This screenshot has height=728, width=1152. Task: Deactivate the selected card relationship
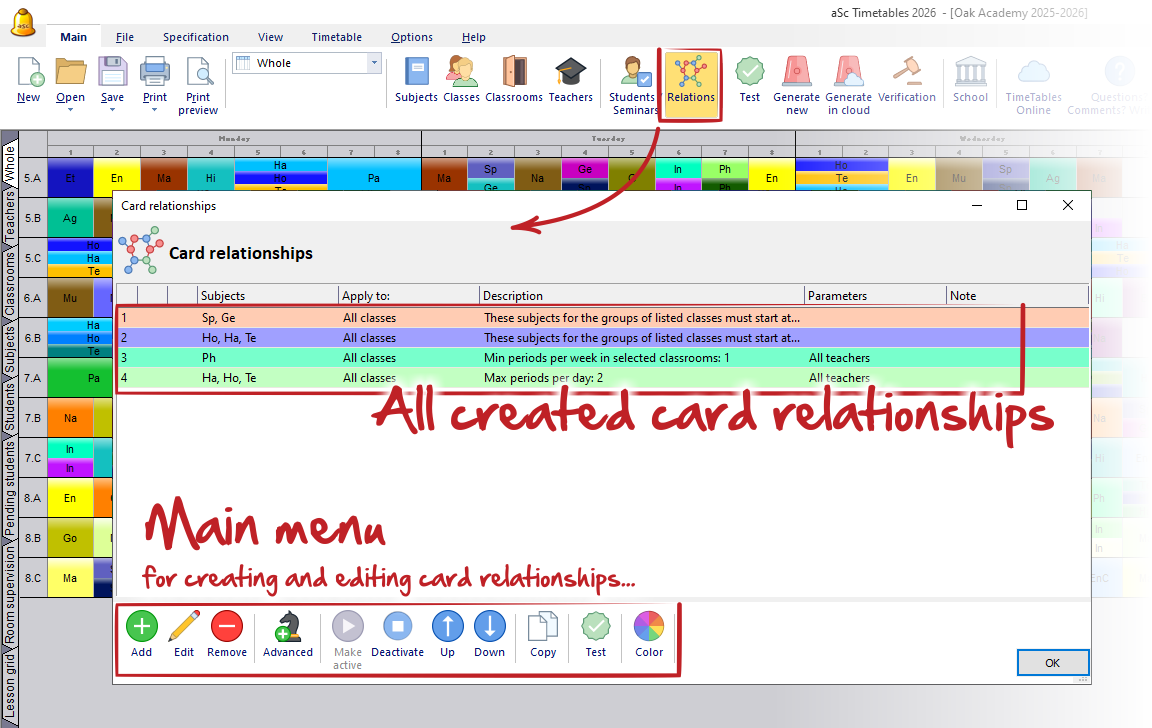[x=397, y=627]
